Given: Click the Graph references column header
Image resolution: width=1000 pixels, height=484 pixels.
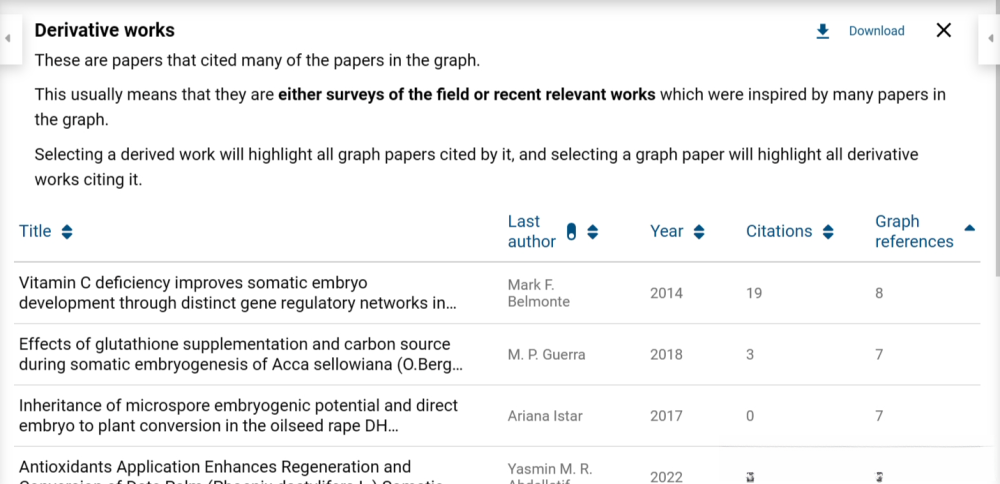Looking at the screenshot, I should [x=913, y=232].
